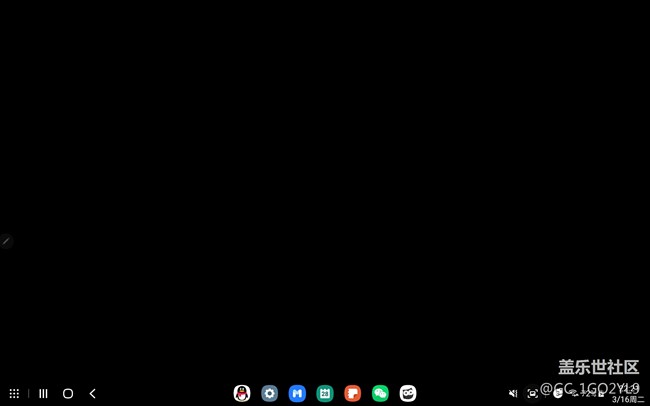This screenshot has width=650, height=406.
Task: Open the 3/16 date panel
Action: [x=628, y=400]
